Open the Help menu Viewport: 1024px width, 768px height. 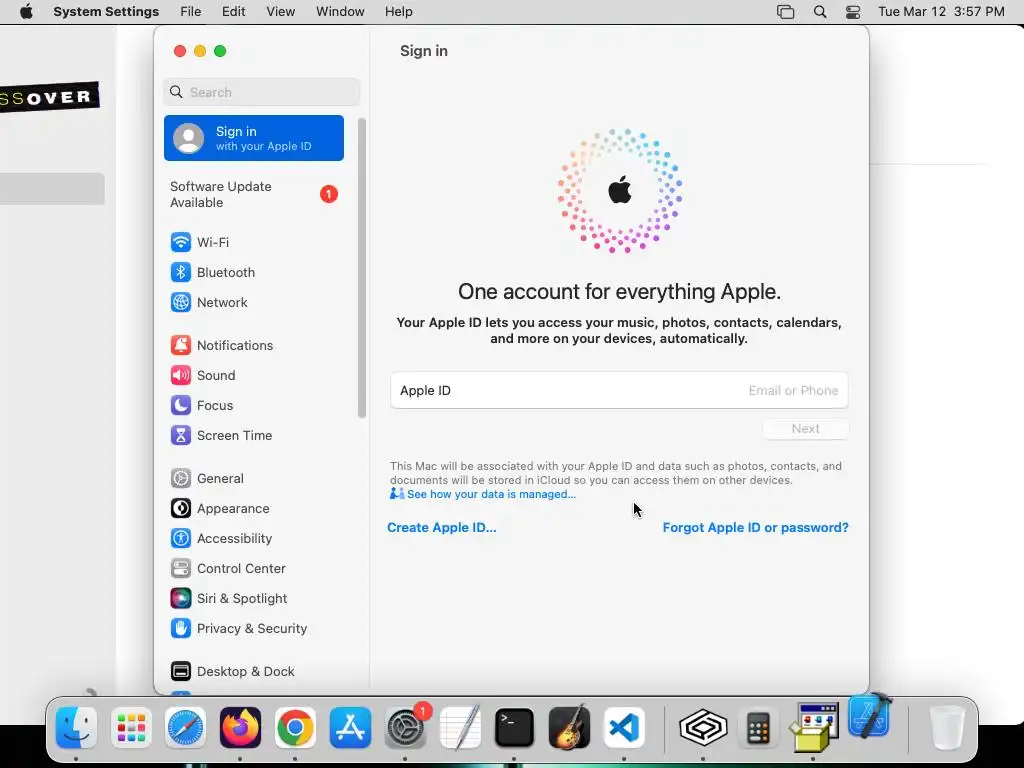click(x=398, y=12)
